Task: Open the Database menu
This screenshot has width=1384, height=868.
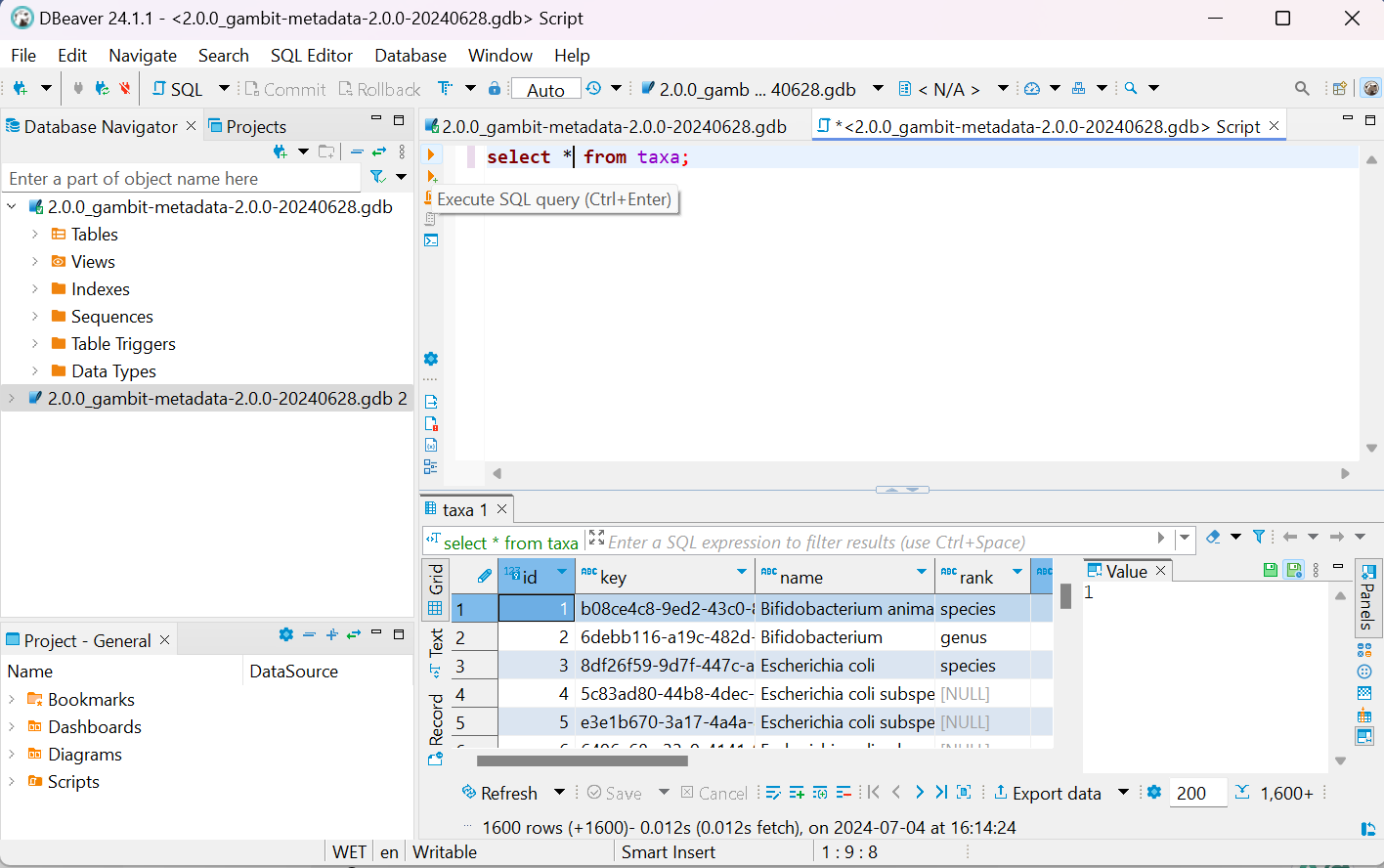Action: tap(411, 56)
